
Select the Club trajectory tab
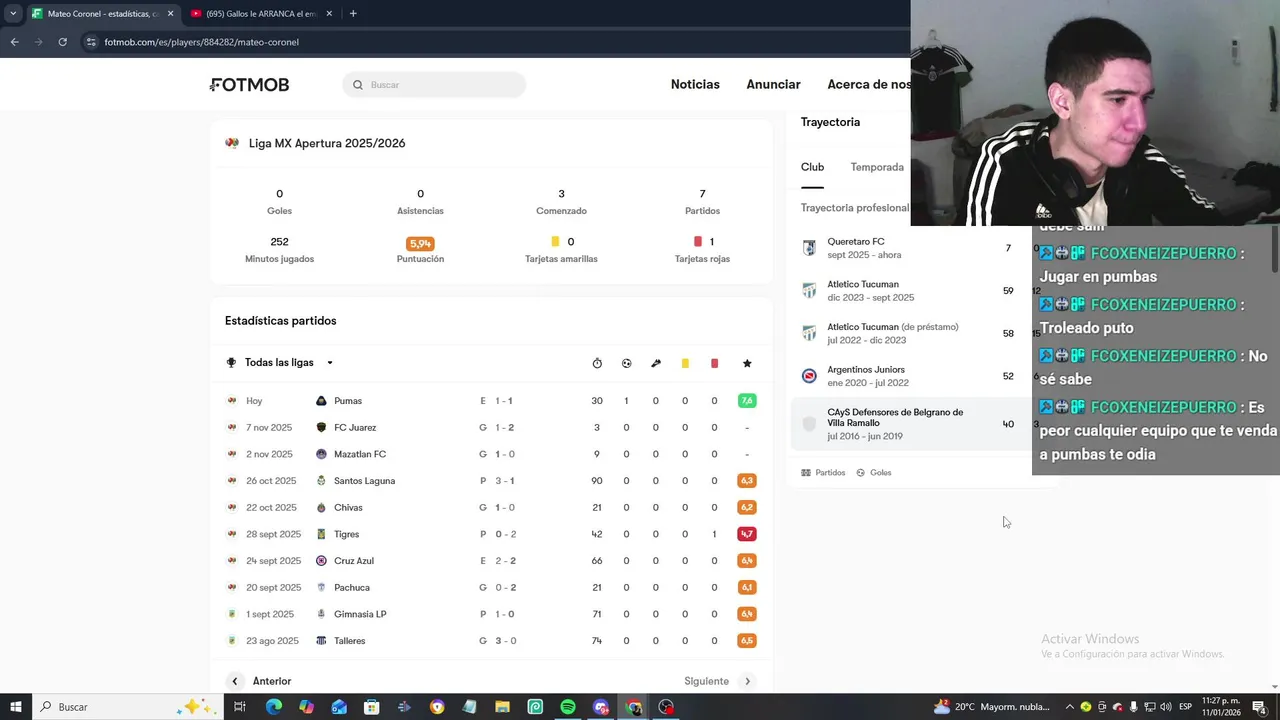click(x=812, y=167)
